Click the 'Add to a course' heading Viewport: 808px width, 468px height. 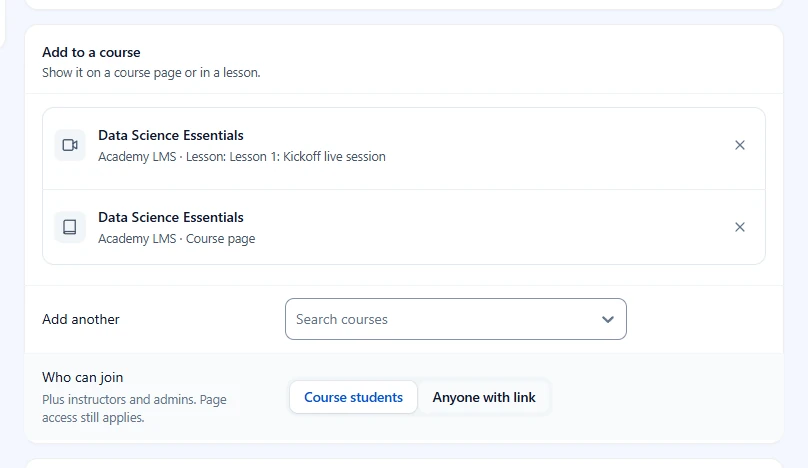(91, 52)
